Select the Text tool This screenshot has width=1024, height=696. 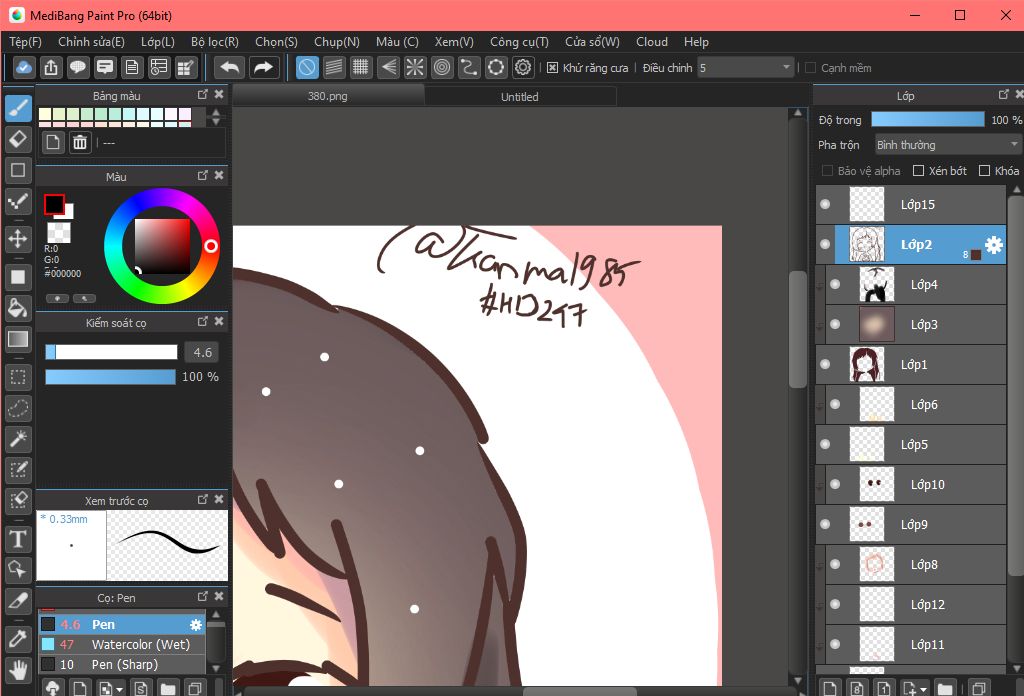click(x=18, y=539)
